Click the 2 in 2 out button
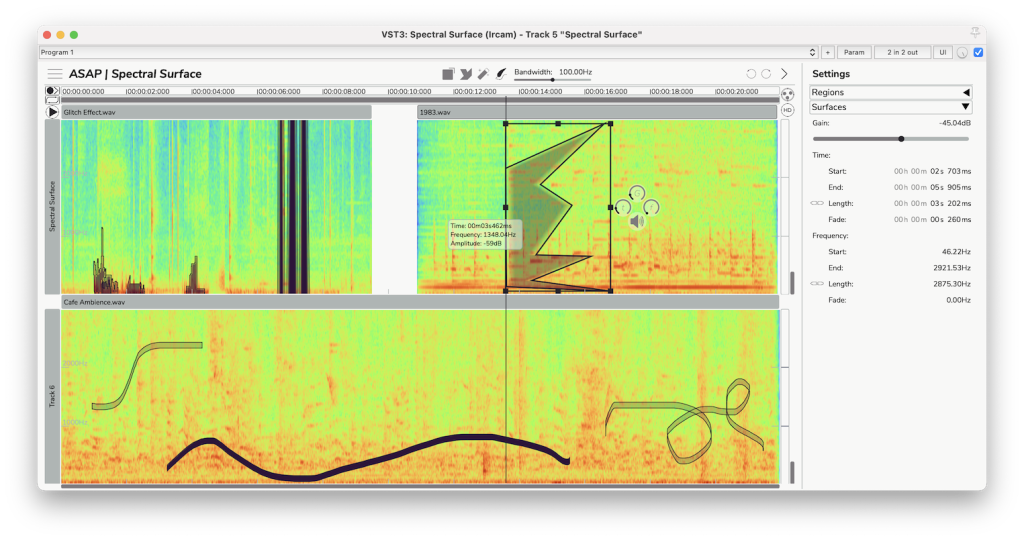This screenshot has width=1024, height=540. click(900, 52)
